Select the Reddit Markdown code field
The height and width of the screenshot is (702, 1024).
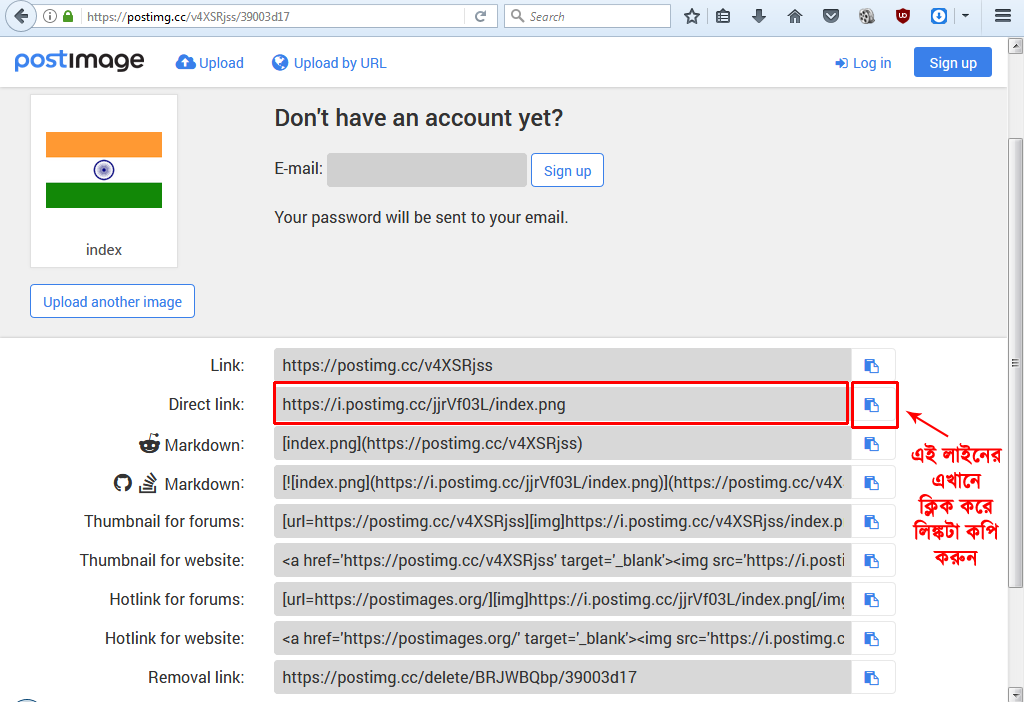(563, 443)
